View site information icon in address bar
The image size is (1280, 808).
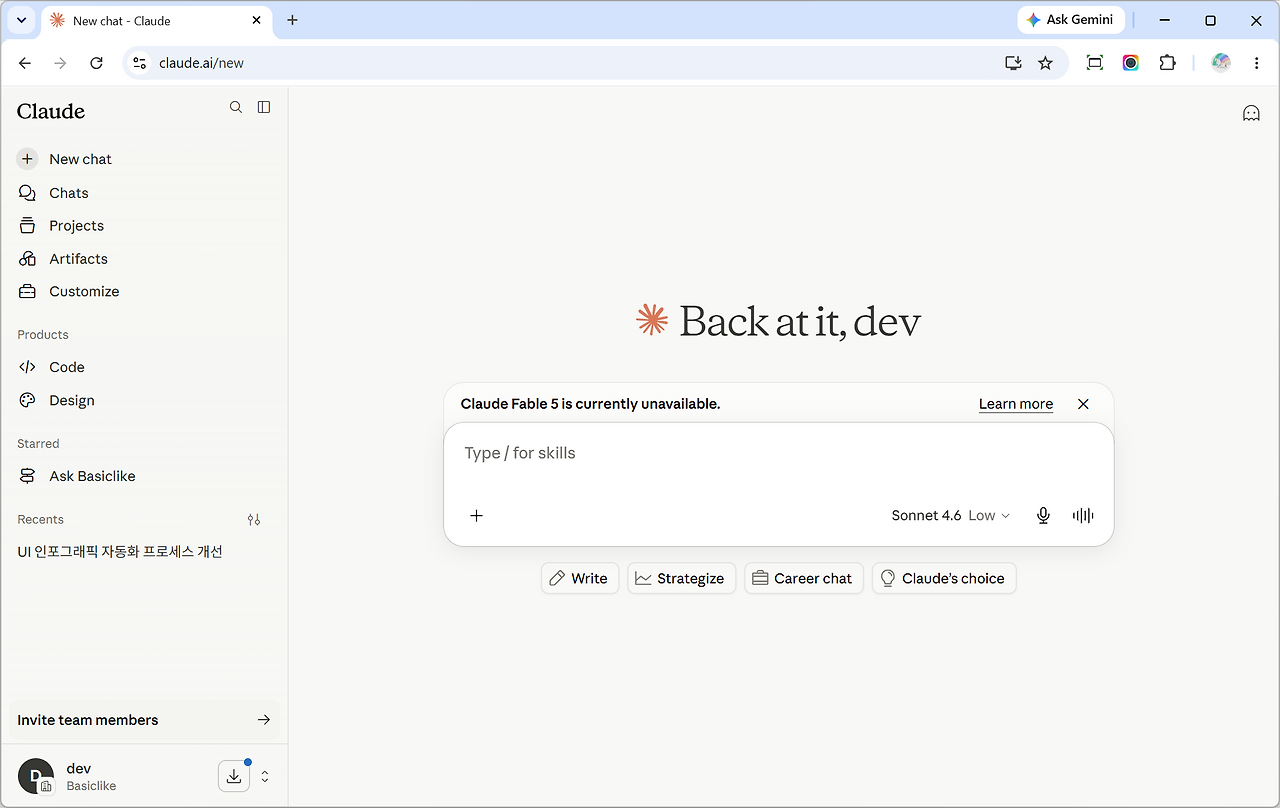click(140, 63)
